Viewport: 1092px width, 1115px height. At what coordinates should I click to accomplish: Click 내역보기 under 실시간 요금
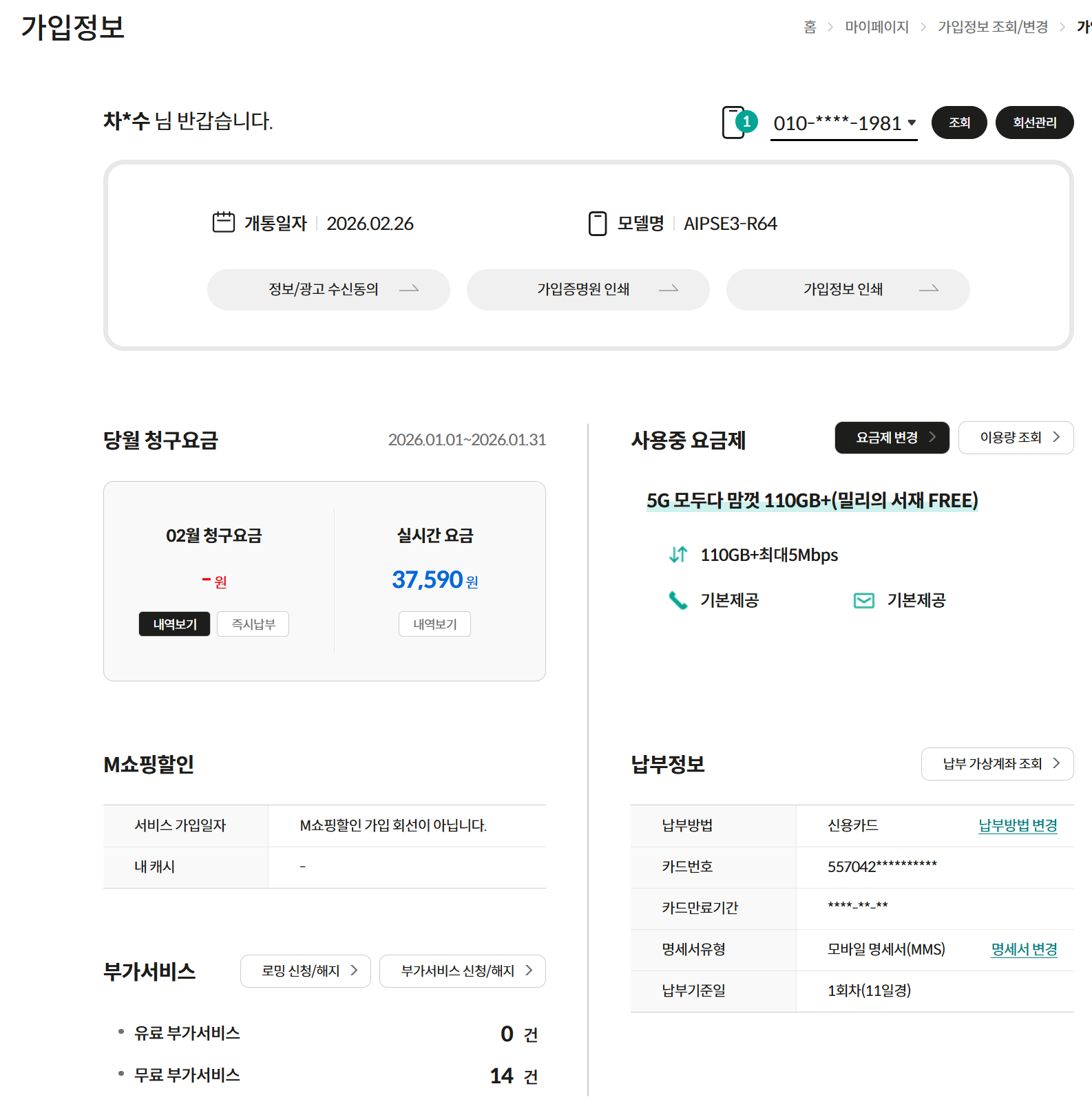click(434, 624)
